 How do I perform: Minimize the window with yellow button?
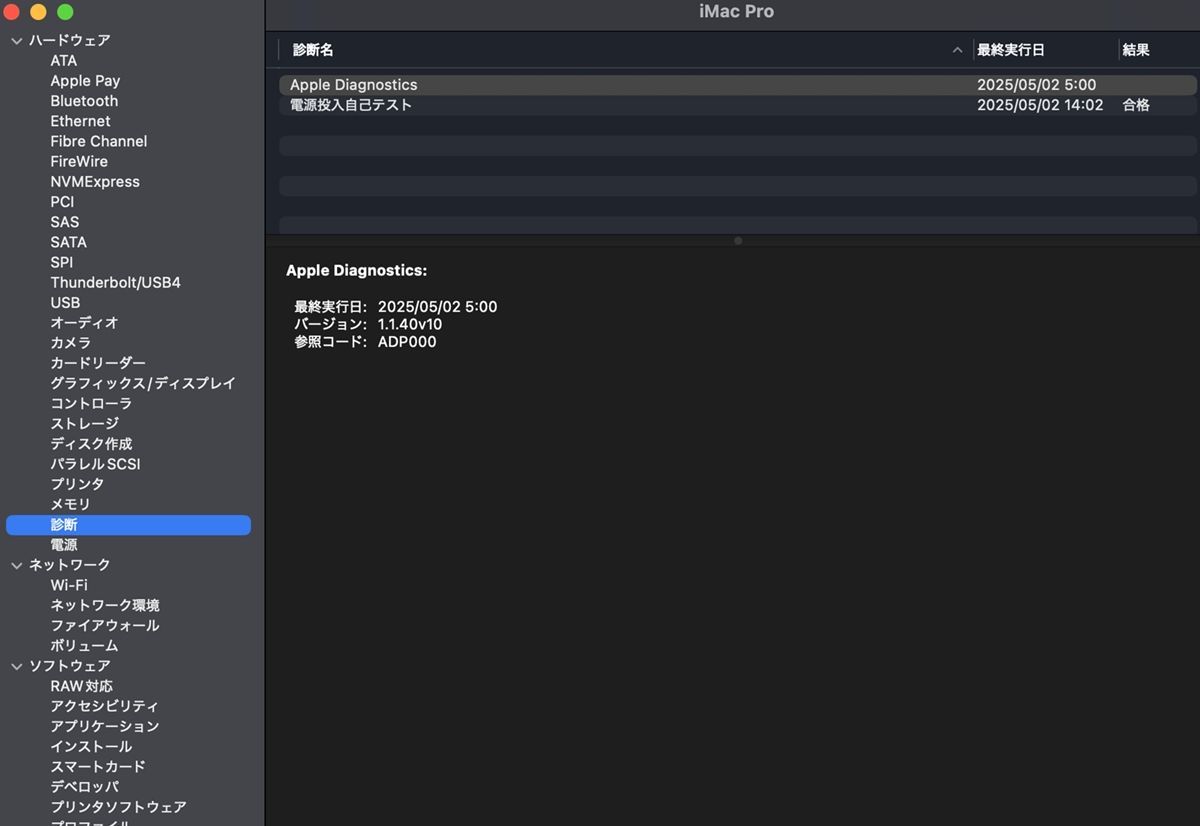39,12
